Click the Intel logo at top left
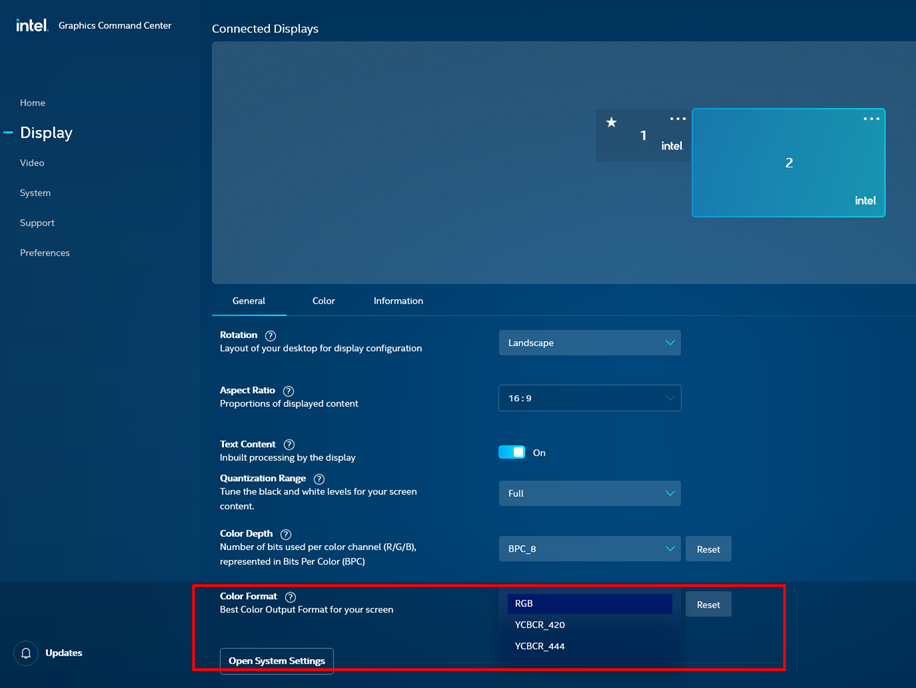916x688 pixels. pos(30,25)
